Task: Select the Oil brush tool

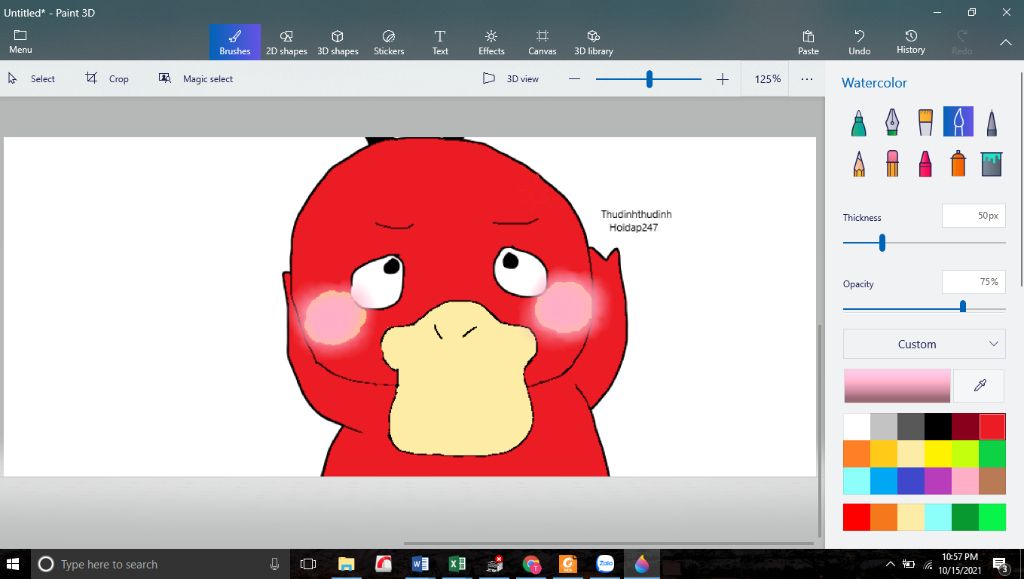Action: coord(925,122)
